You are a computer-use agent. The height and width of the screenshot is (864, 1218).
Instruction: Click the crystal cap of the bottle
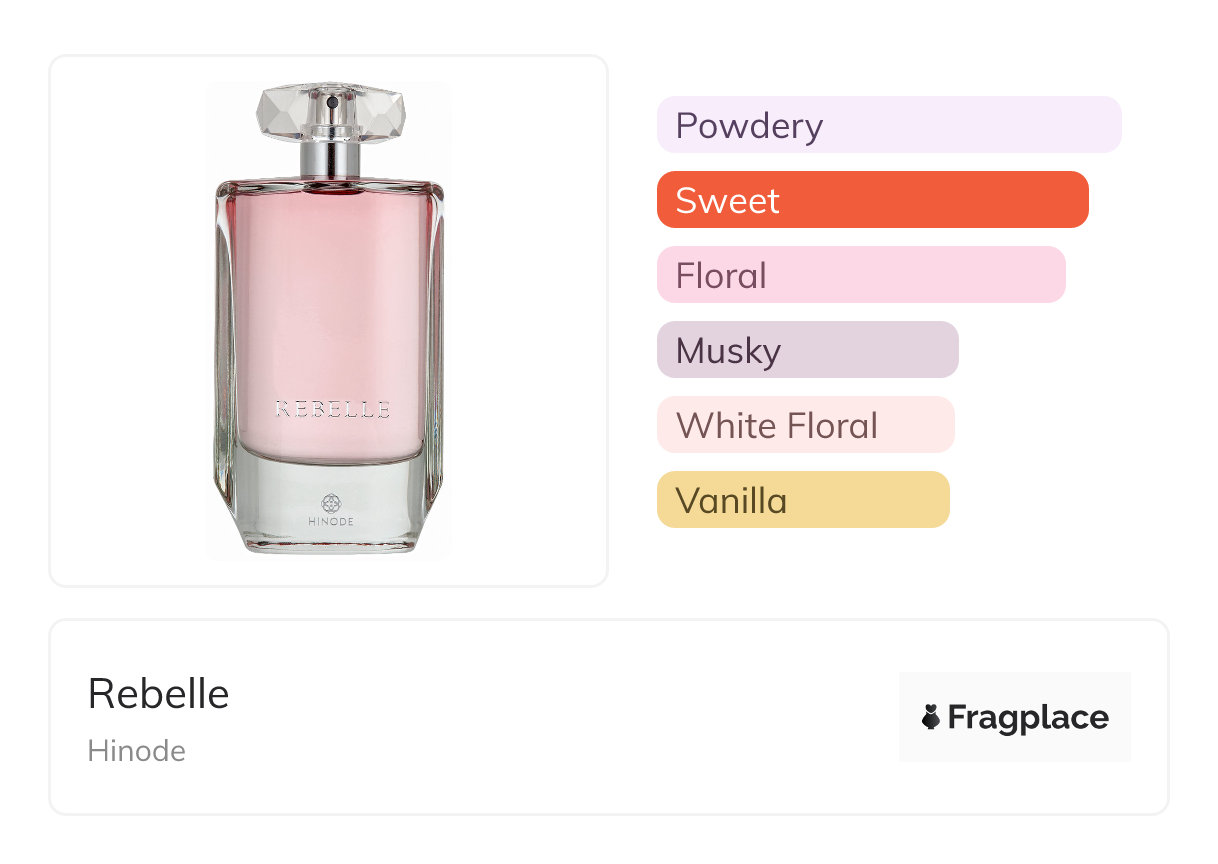(331, 112)
